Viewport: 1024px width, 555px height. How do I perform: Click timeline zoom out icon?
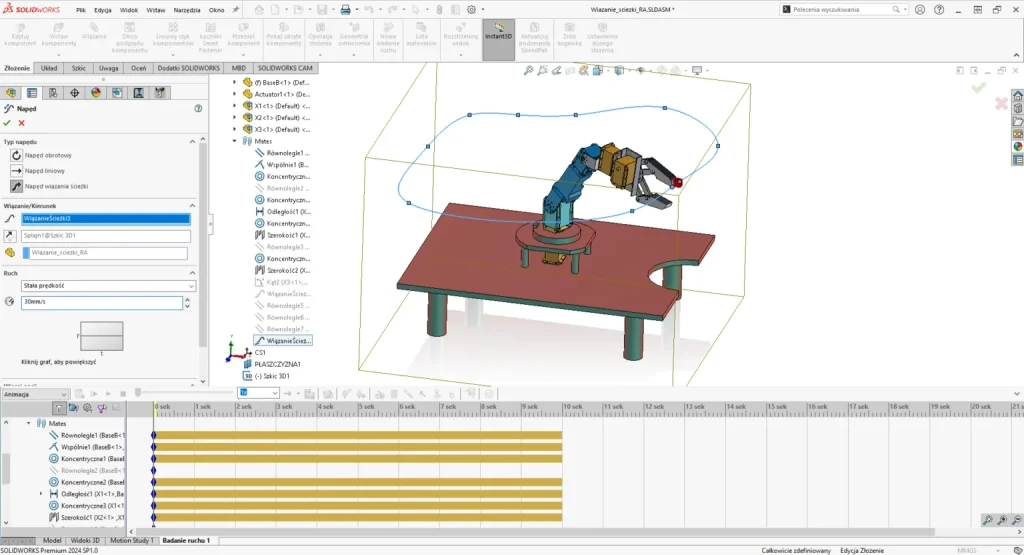coord(1016,520)
